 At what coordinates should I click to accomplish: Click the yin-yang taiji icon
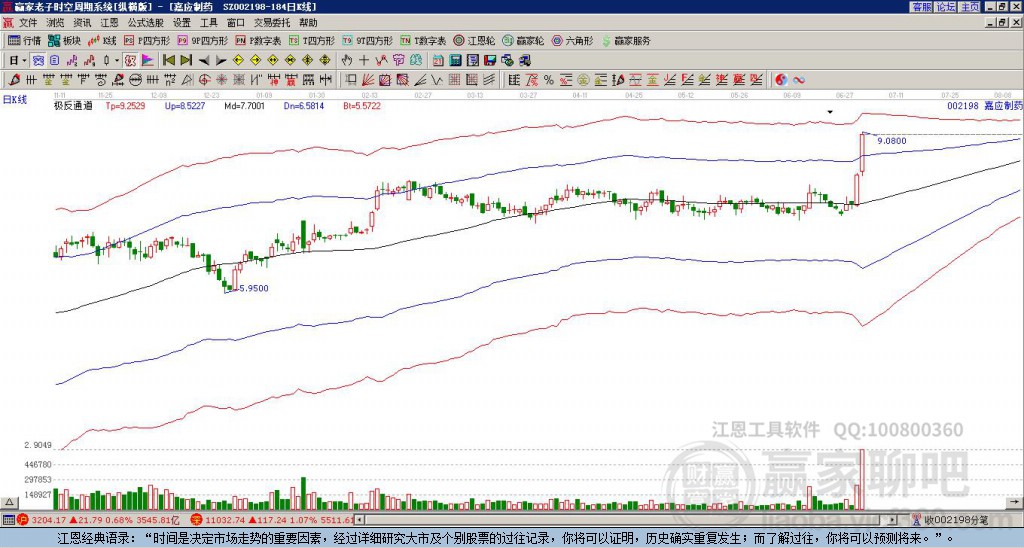(x=781, y=80)
